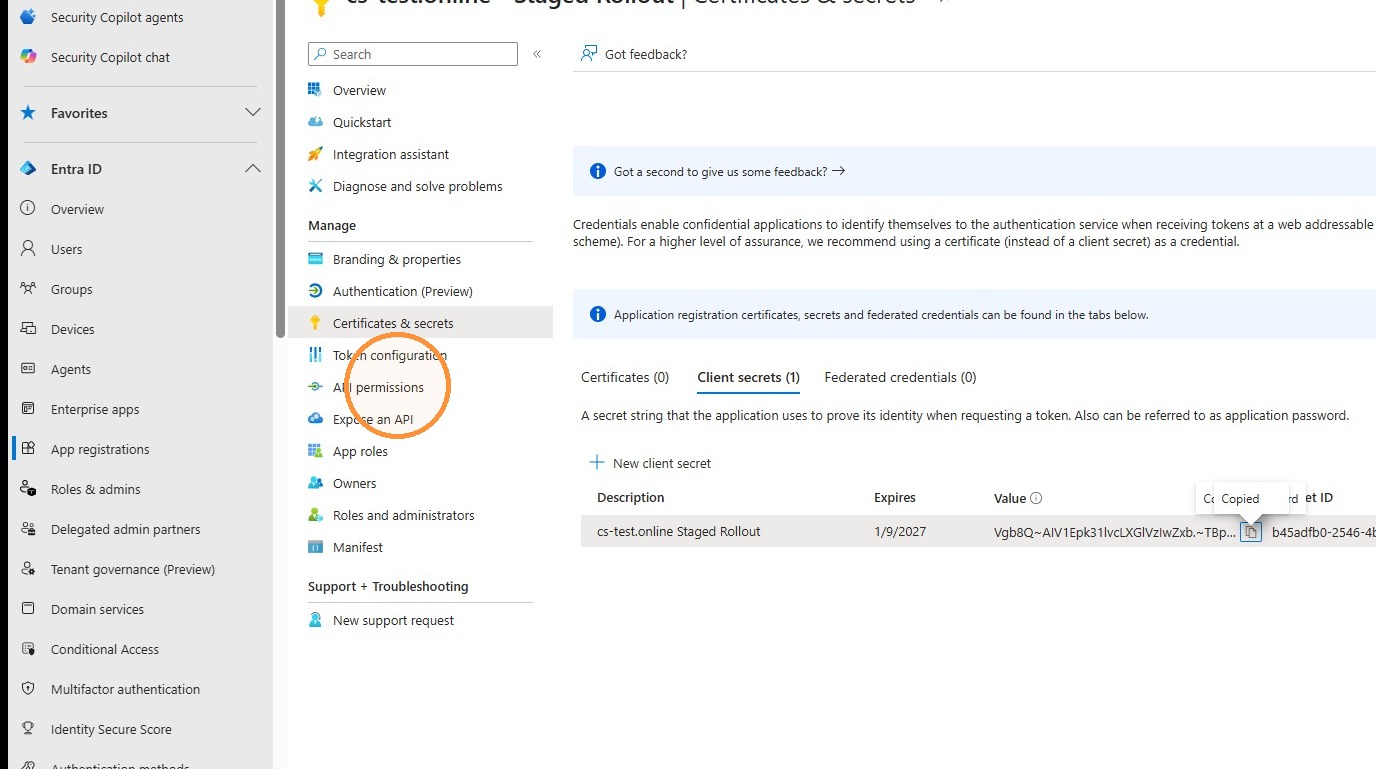The height and width of the screenshot is (769, 1376).
Task: Click the Description column header
Action: 631,497
